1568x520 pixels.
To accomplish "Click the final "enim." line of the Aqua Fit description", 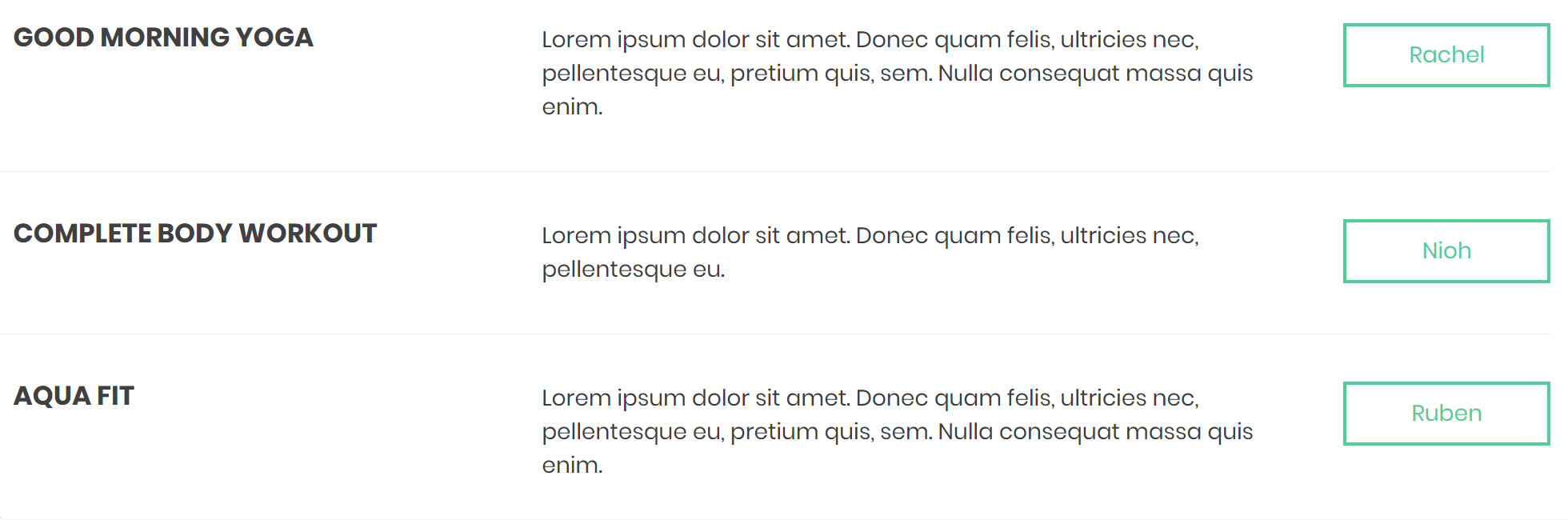I will click(x=572, y=466).
